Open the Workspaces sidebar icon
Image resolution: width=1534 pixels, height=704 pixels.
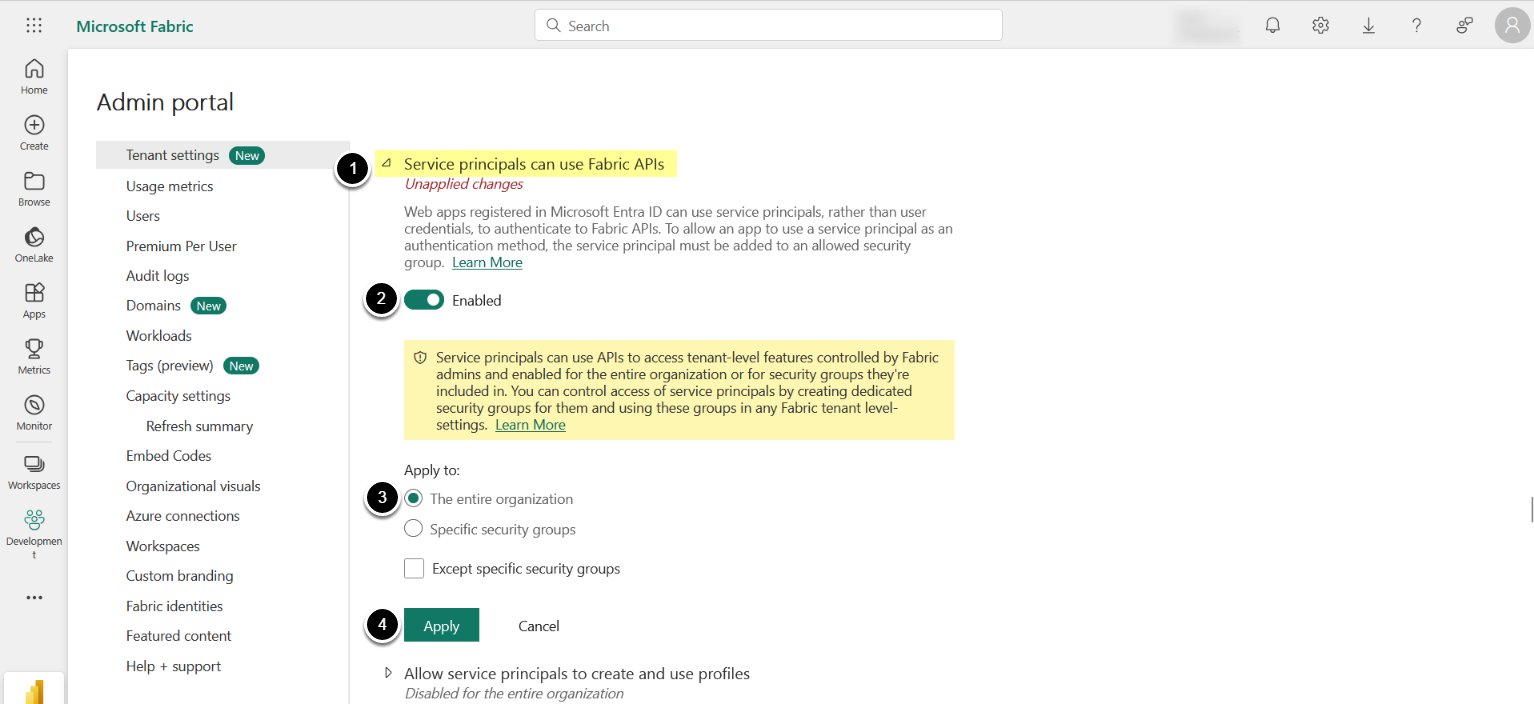coord(34,464)
